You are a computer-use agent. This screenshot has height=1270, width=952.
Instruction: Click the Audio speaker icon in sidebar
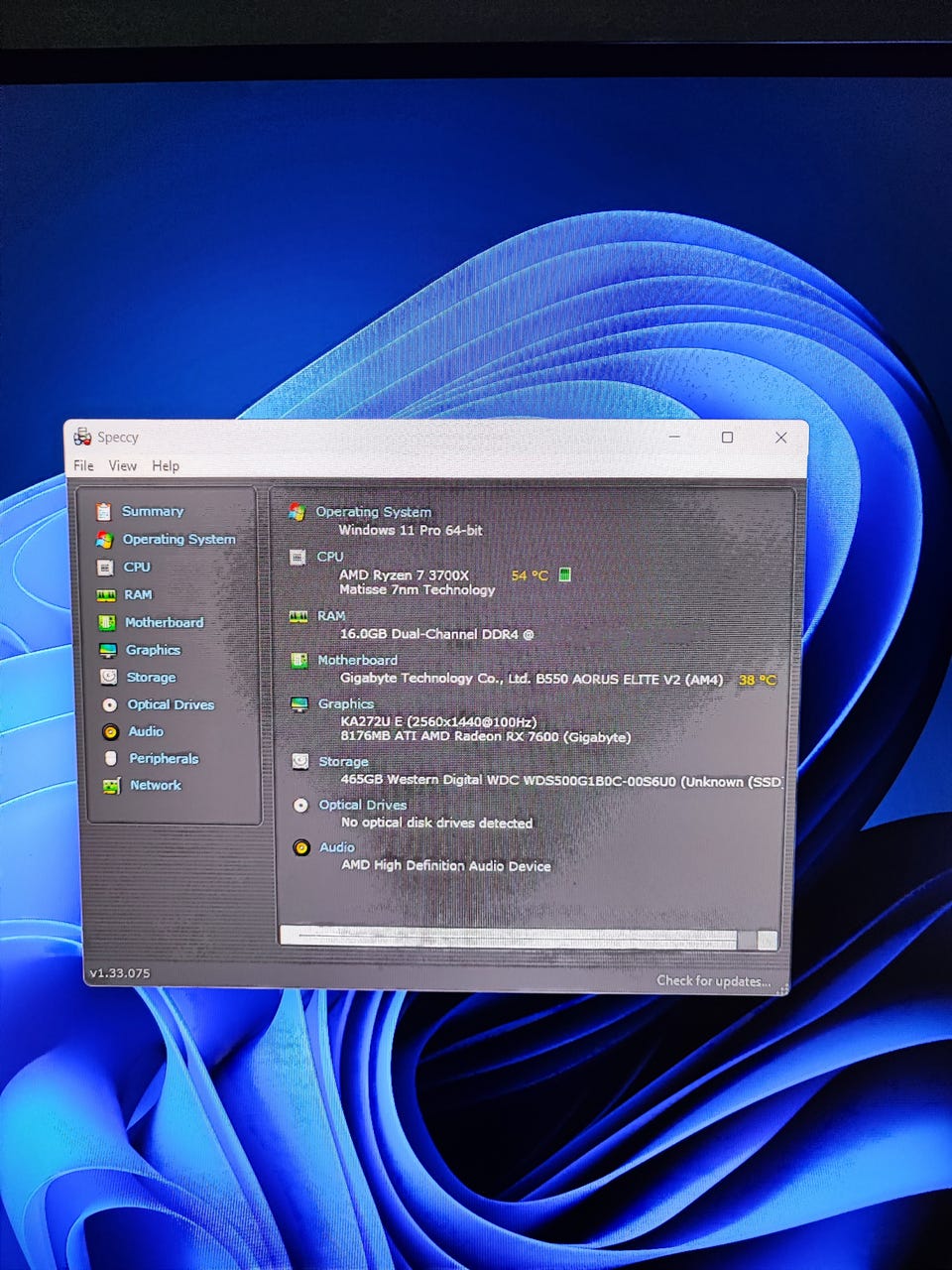(x=110, y=732)
